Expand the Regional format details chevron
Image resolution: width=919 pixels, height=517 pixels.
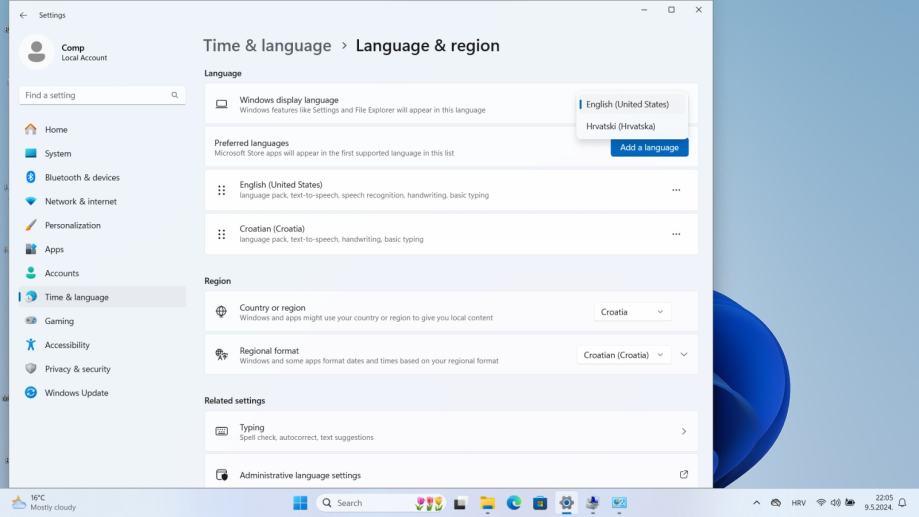(x=684, y=355)
